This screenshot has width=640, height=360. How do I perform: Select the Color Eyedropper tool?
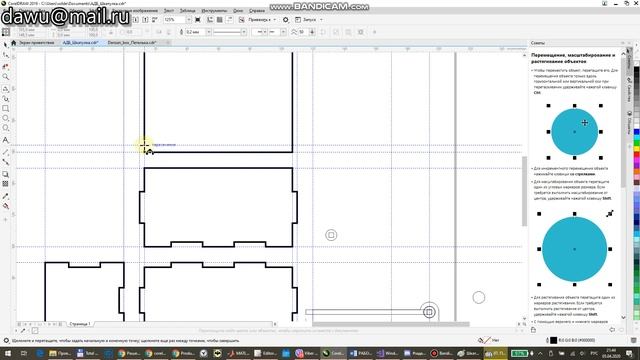click(5, 196)
